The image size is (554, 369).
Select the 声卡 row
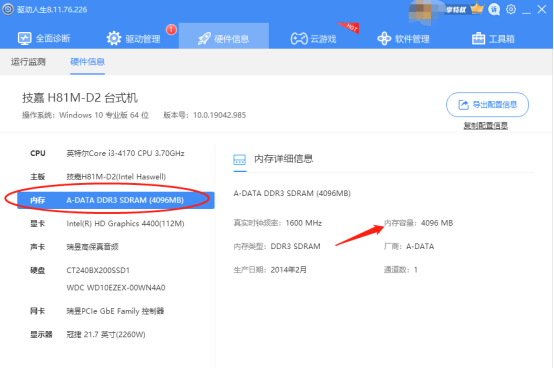coord(116,247)
